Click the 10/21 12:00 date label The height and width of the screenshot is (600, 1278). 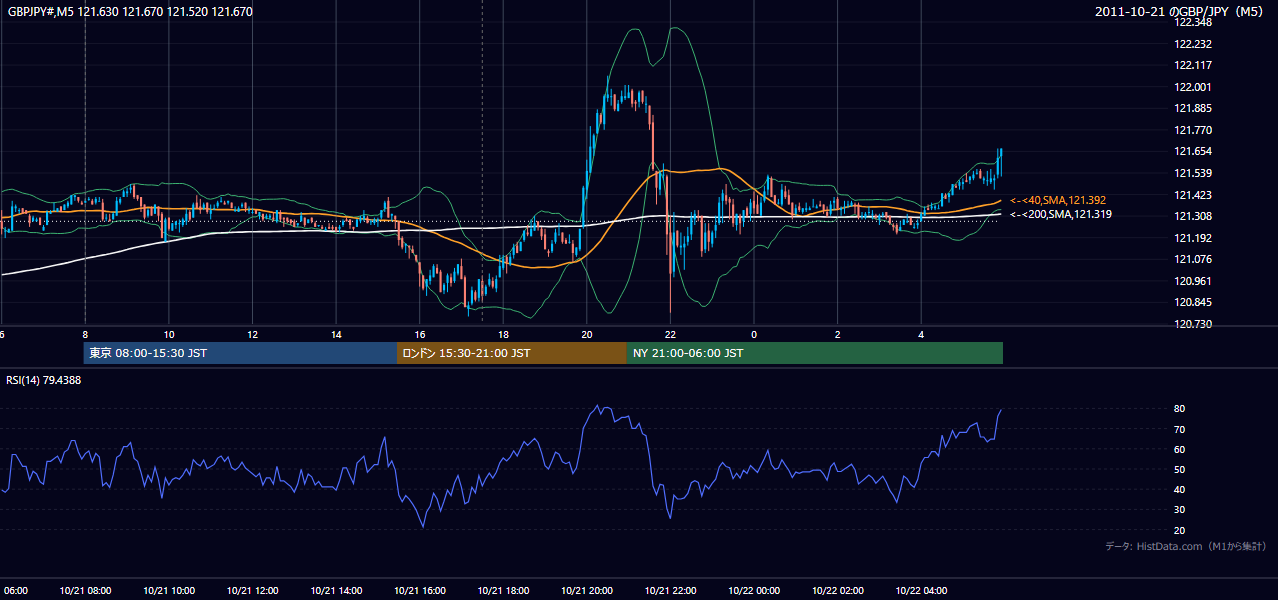click(x=252, y=590)
